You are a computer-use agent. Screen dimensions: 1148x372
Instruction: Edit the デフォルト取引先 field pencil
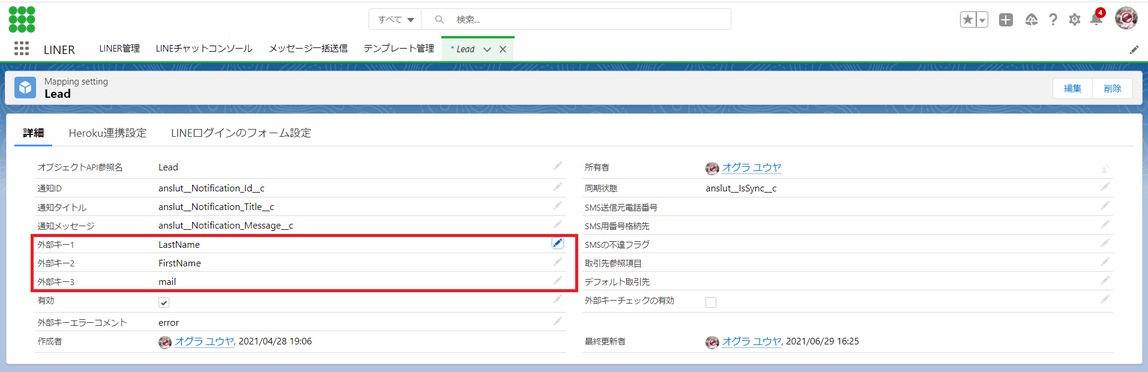tap(1105, 280)
